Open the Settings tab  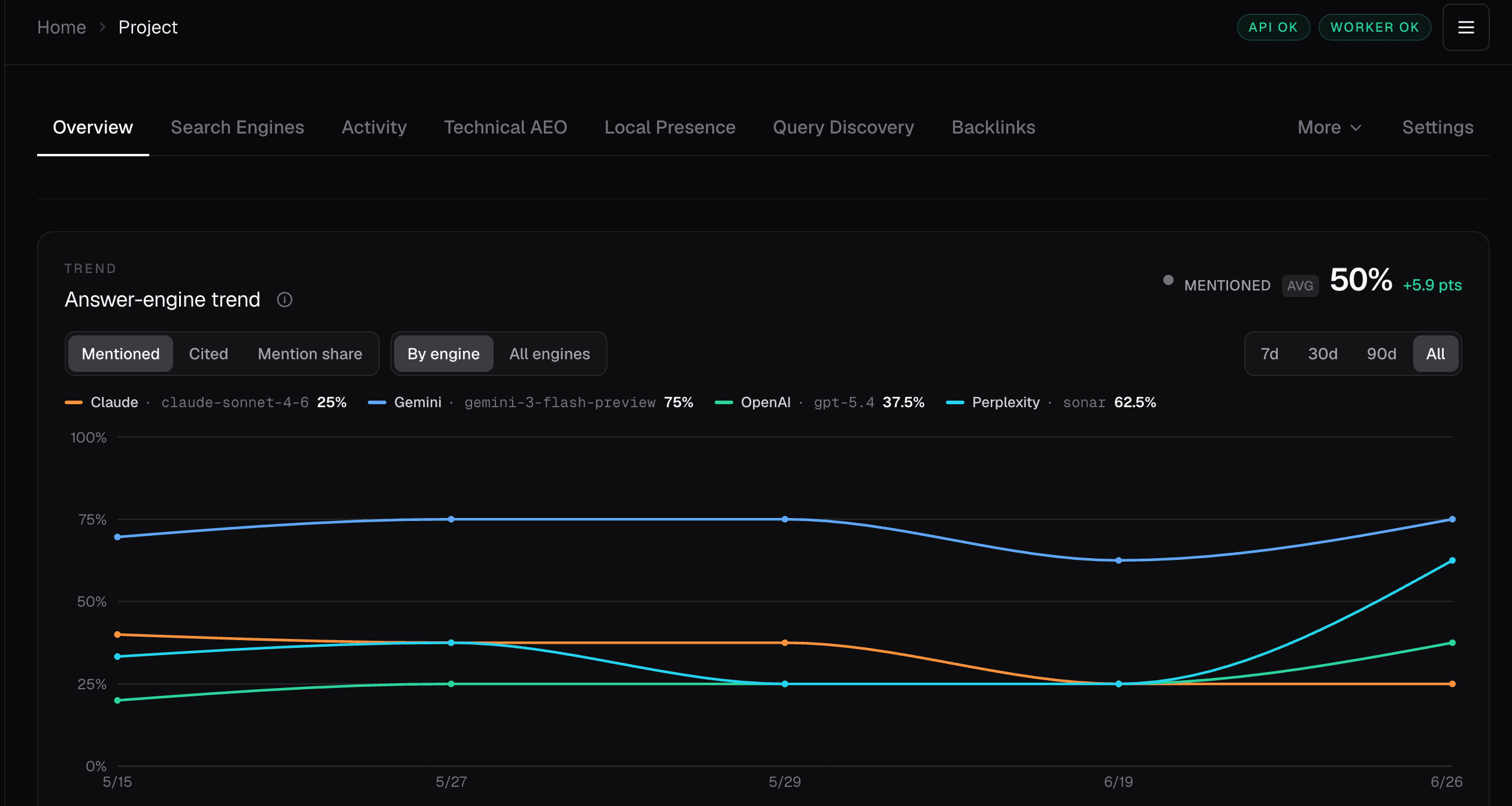[1438, 128]
